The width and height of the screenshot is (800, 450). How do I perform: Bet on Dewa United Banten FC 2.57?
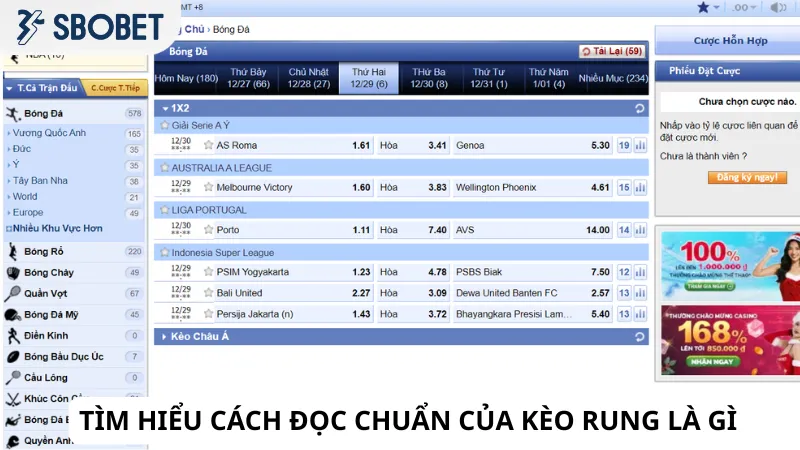click(x=600, y=293)
